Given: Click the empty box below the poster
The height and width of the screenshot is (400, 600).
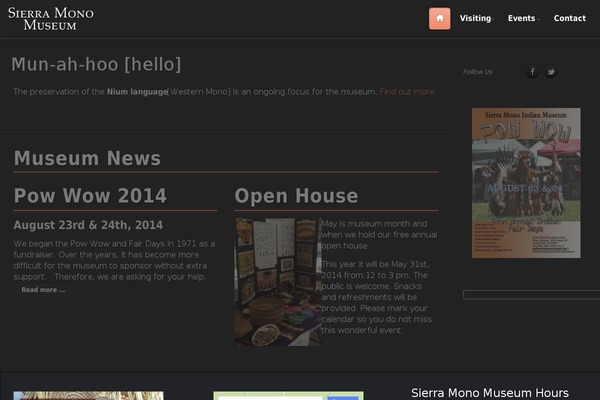Looking at the screenshot, I should pos(531,295).
